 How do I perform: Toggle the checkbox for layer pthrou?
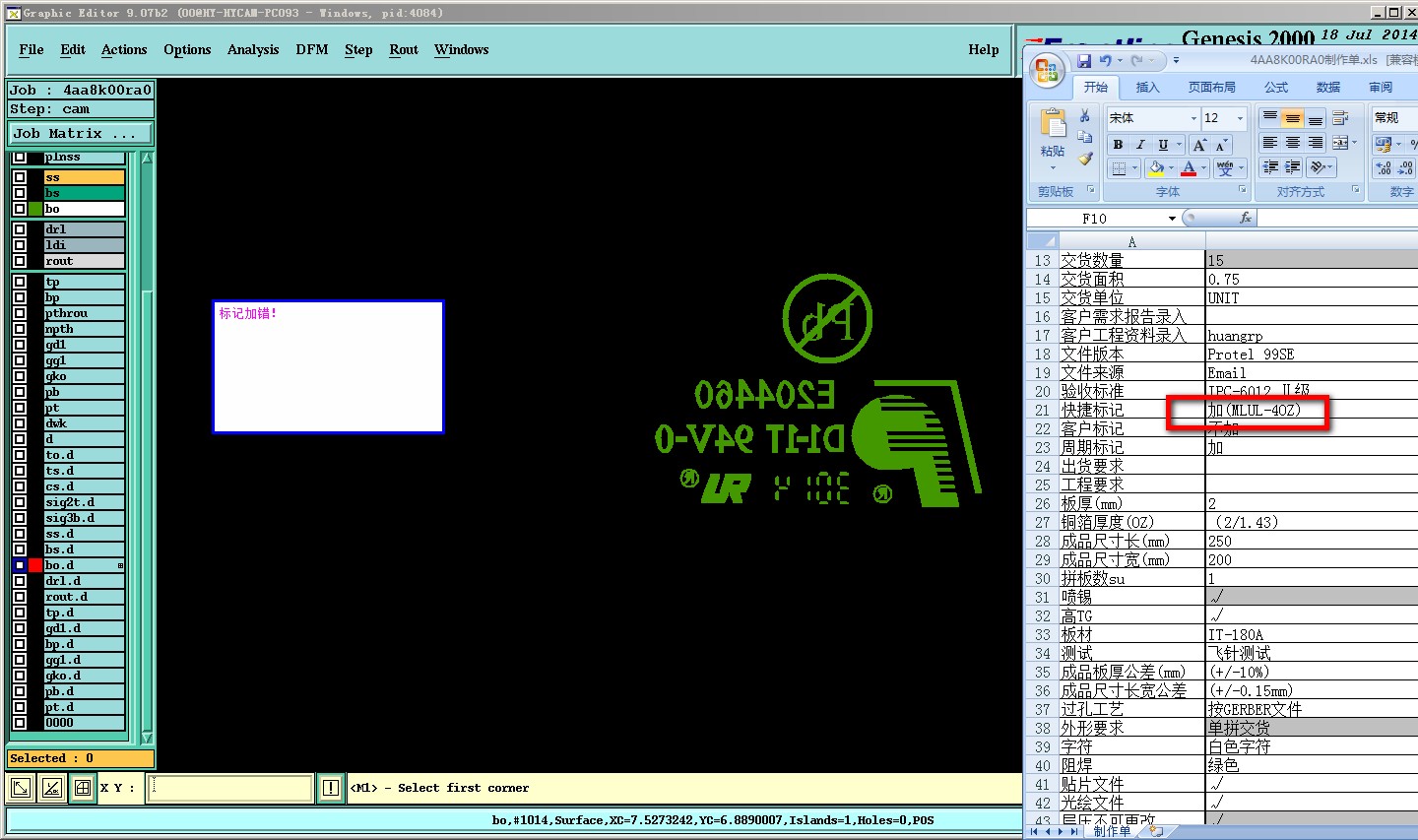20,313
